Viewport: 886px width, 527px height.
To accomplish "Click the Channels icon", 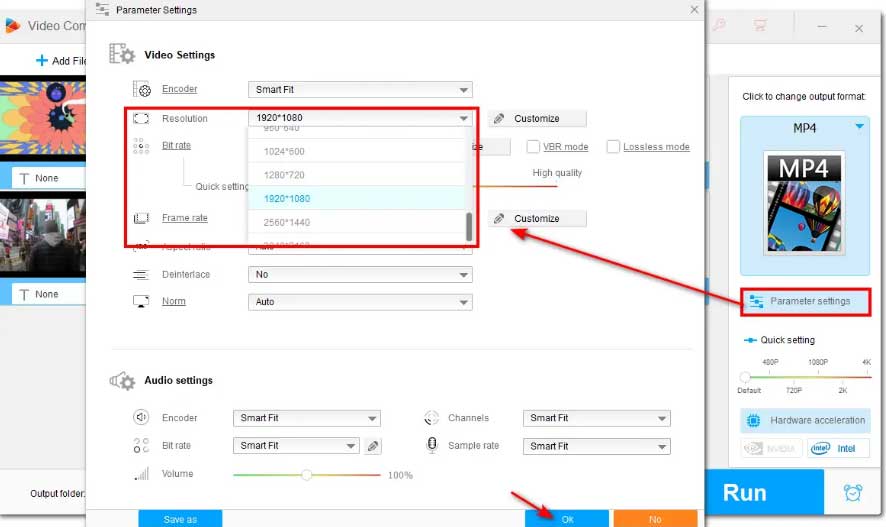I will click(x=431, y=418).
